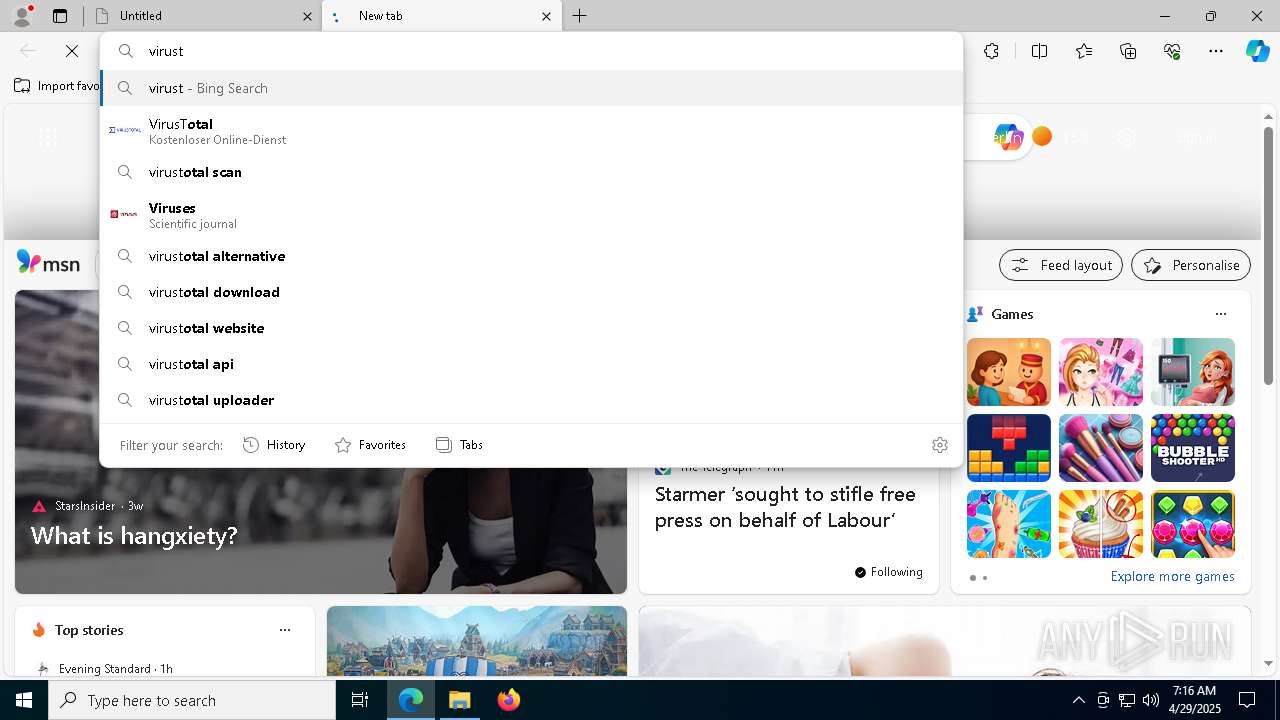The image size is (1280, 720).
Task: Open tab actions menu icon
Action: [60, 16]
